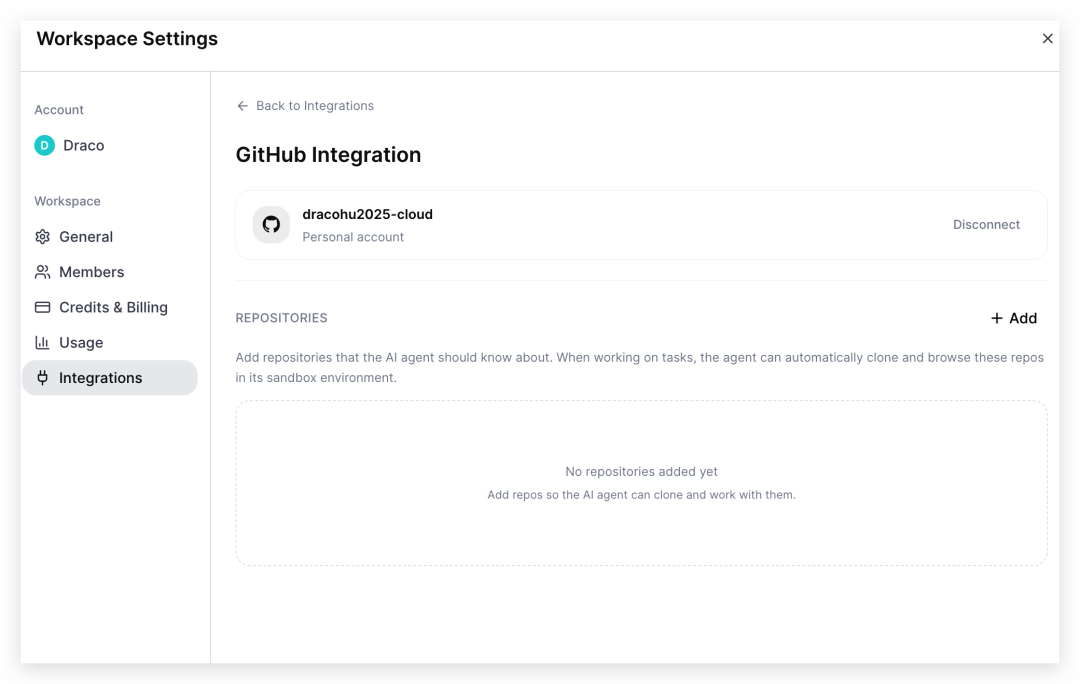The height and width of the screenshot is (684, 1080).
Task: Click the back arrow icon
Action: pos(242,106)
